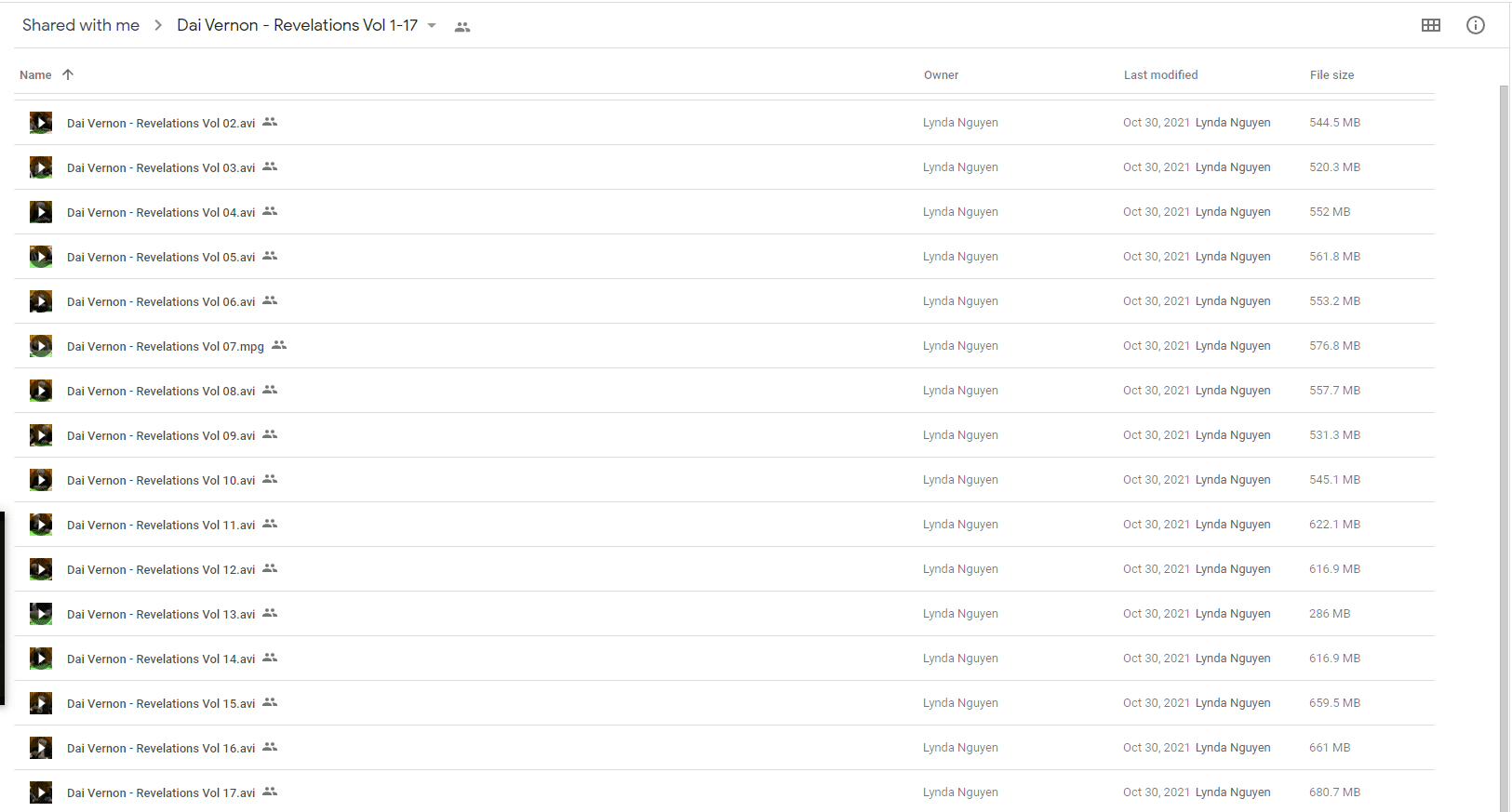Select file name Revelations Vol 05.avi
This screenshot has width=1512, height=812.
point(161,257)
